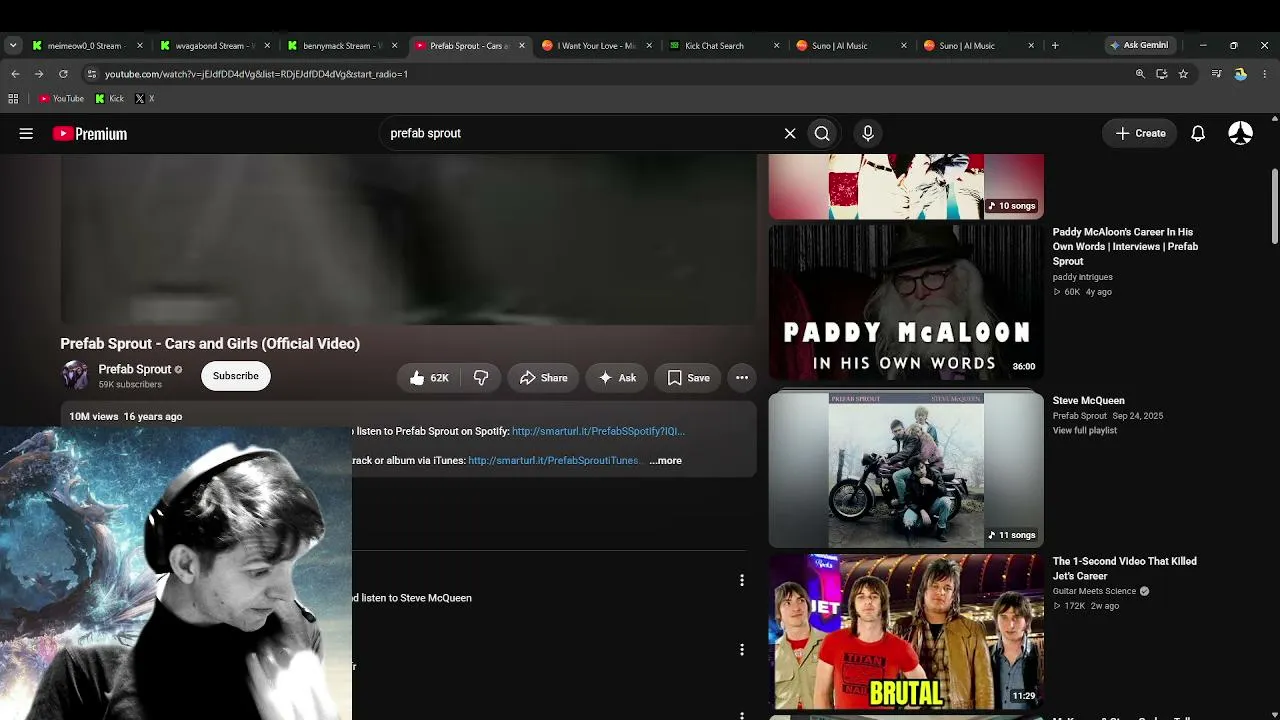
Task: Play 'Paddy McAloon In His Own Words' thumbnail
Action: point(906,302)
